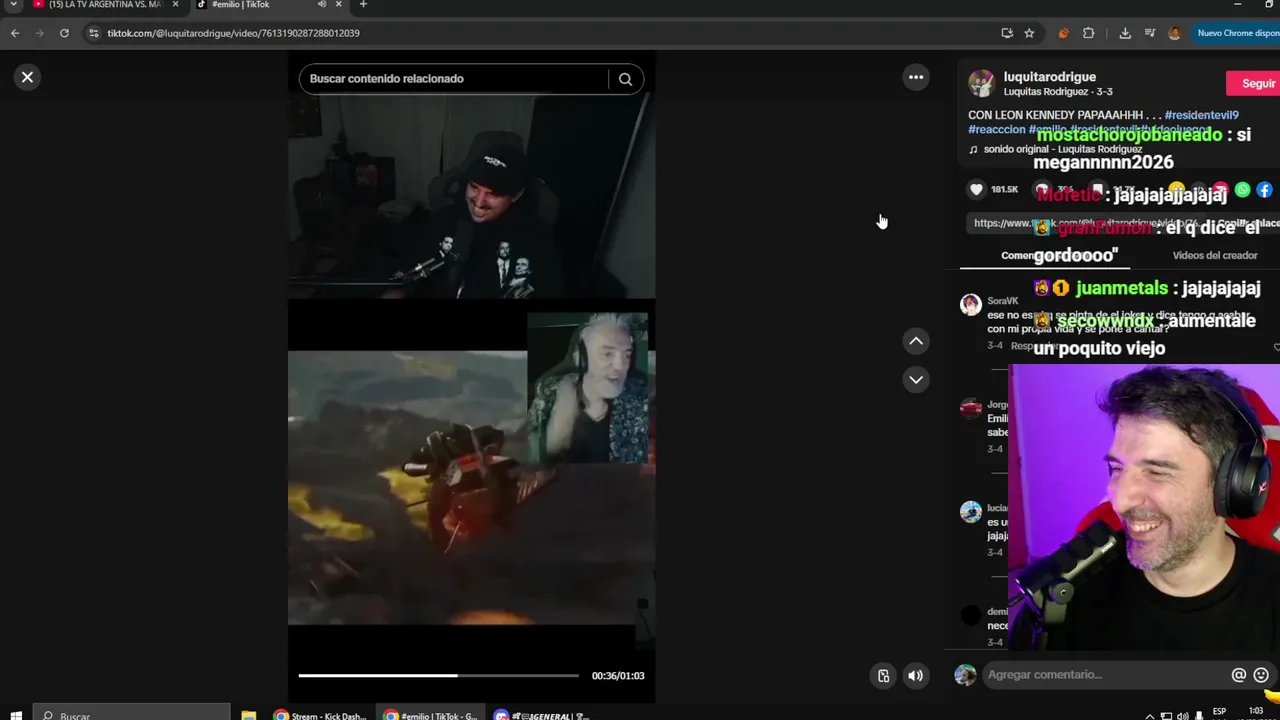Open Chrome profile avatar
Image resolution: width=1280 pixels, height=720 pixels.
1174,33
